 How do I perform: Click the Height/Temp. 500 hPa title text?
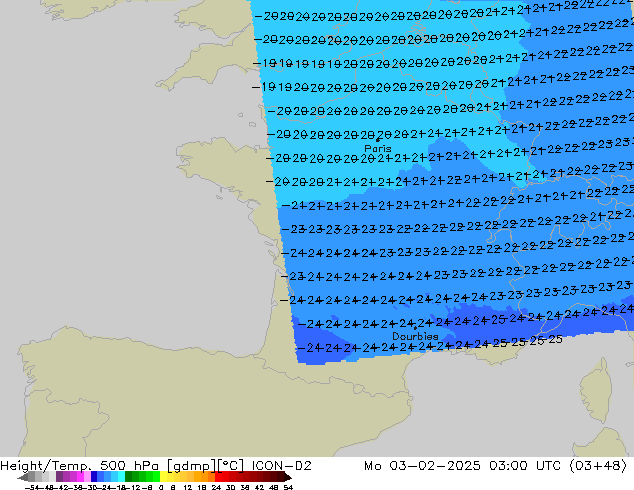[81, 466]
